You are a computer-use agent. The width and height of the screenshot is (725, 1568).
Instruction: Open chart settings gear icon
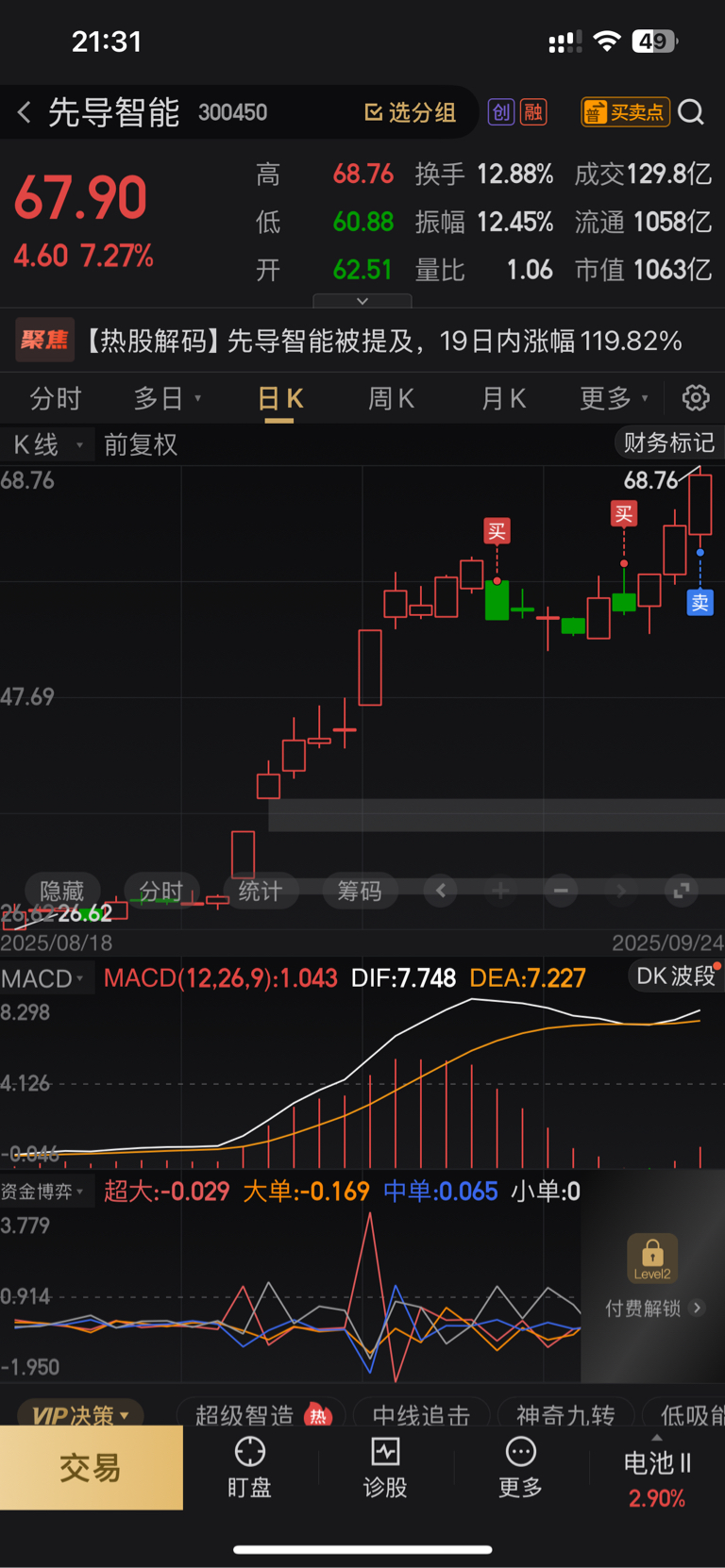tap(696, 398)
